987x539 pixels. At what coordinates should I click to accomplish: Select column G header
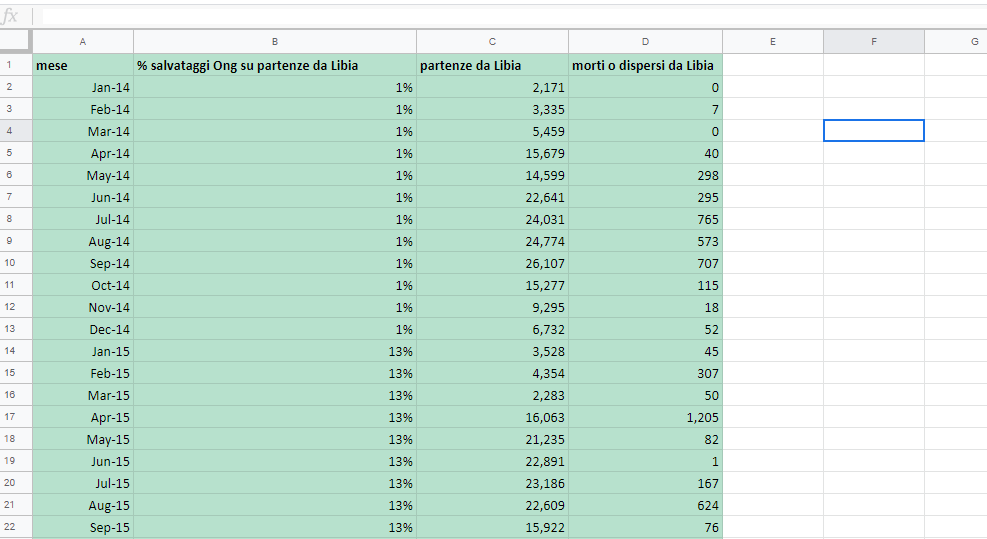pos(956,42)
